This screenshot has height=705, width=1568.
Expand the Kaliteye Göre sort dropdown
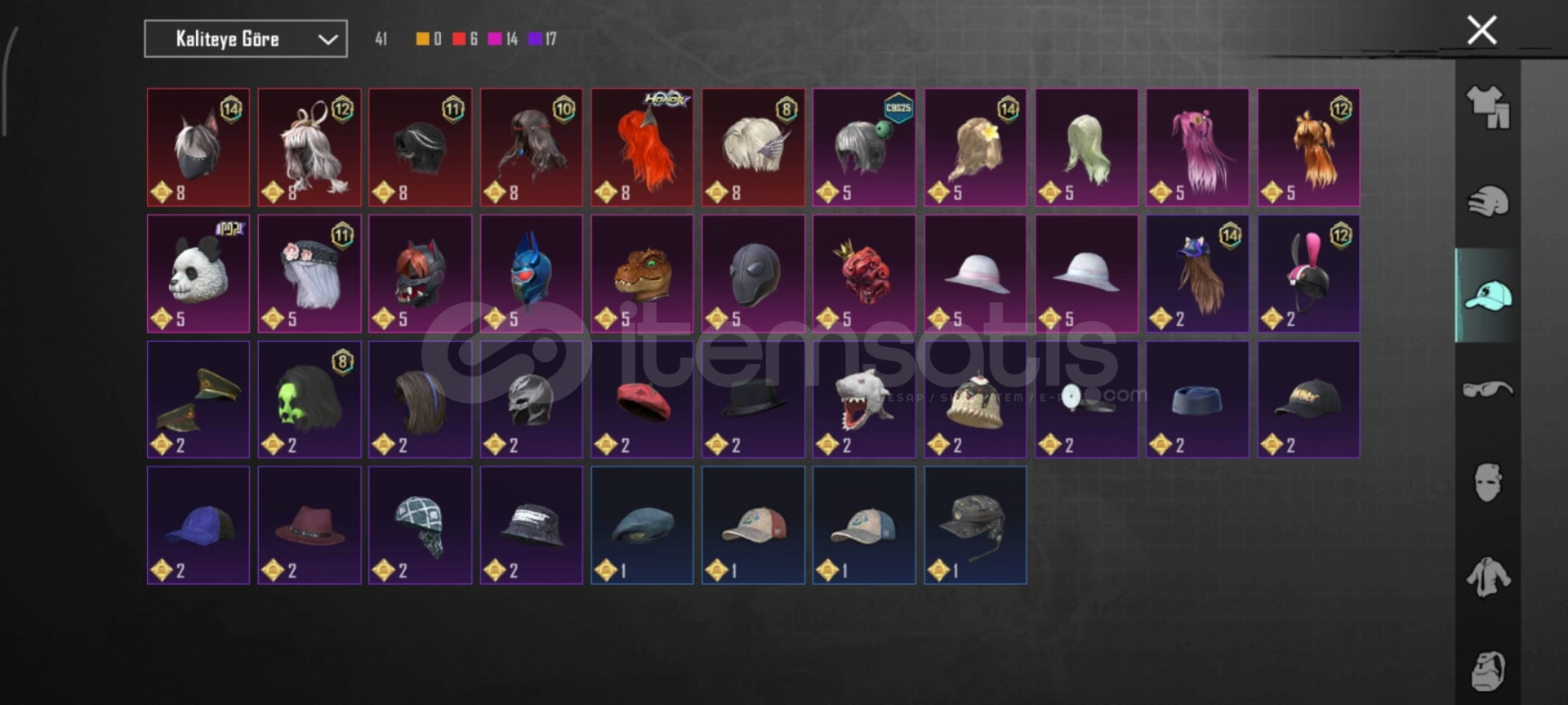(x=246, y=38)
